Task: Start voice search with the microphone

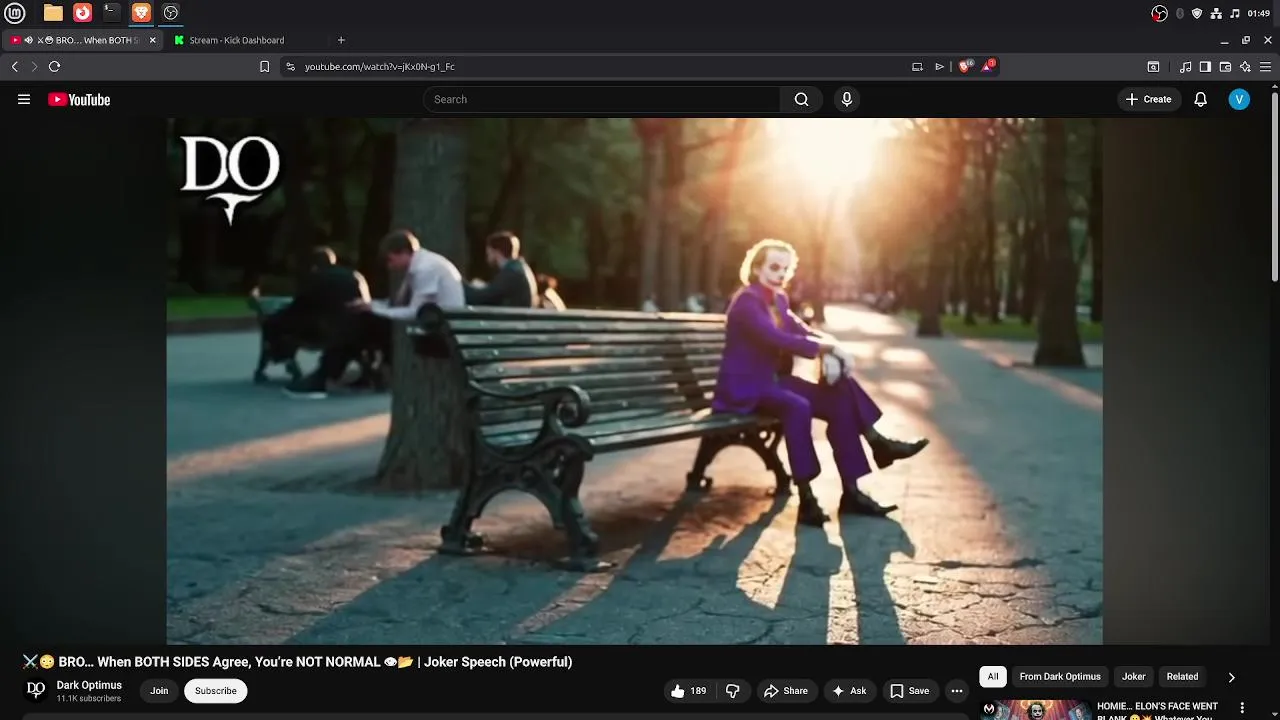Action: tap(846, 99)
